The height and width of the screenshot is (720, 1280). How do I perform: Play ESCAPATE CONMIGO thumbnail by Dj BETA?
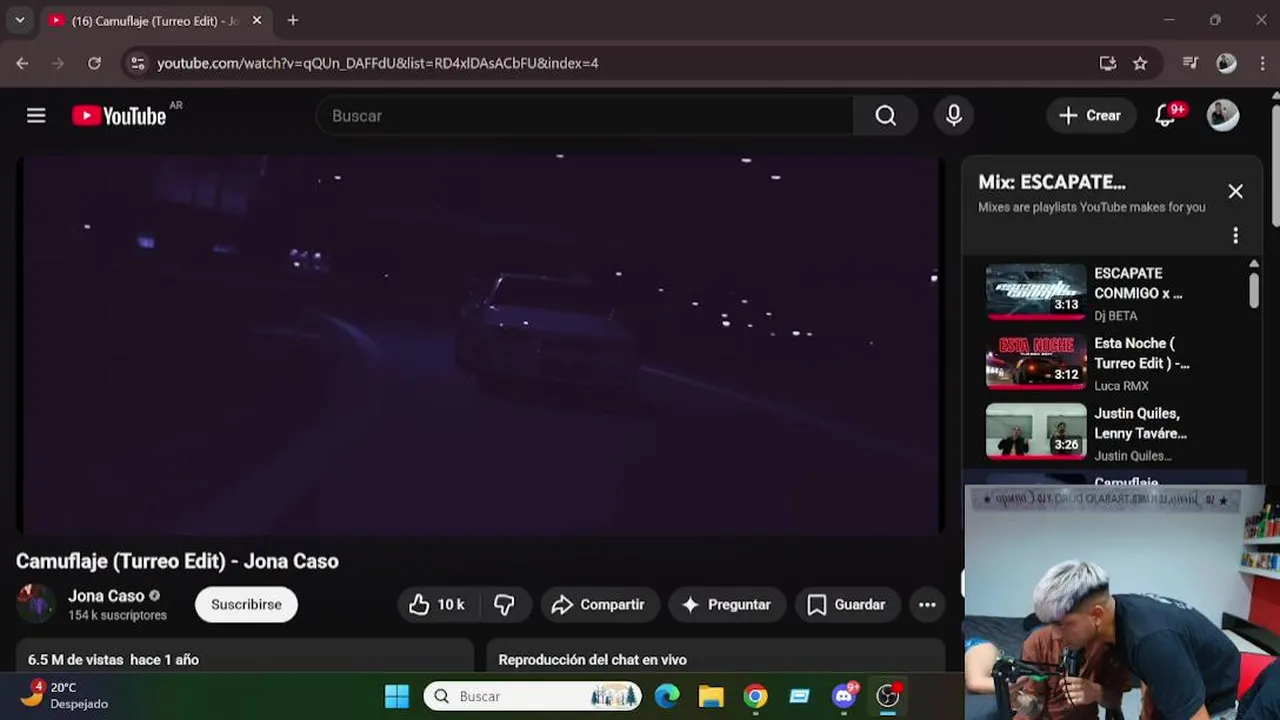[x=1036, y=292]
